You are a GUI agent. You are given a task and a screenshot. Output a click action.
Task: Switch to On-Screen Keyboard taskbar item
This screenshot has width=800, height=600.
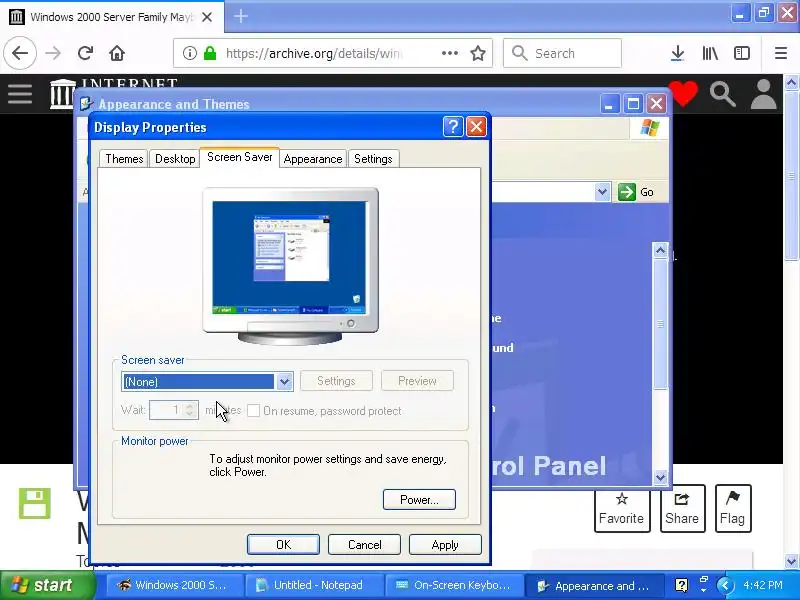[453, 585]
